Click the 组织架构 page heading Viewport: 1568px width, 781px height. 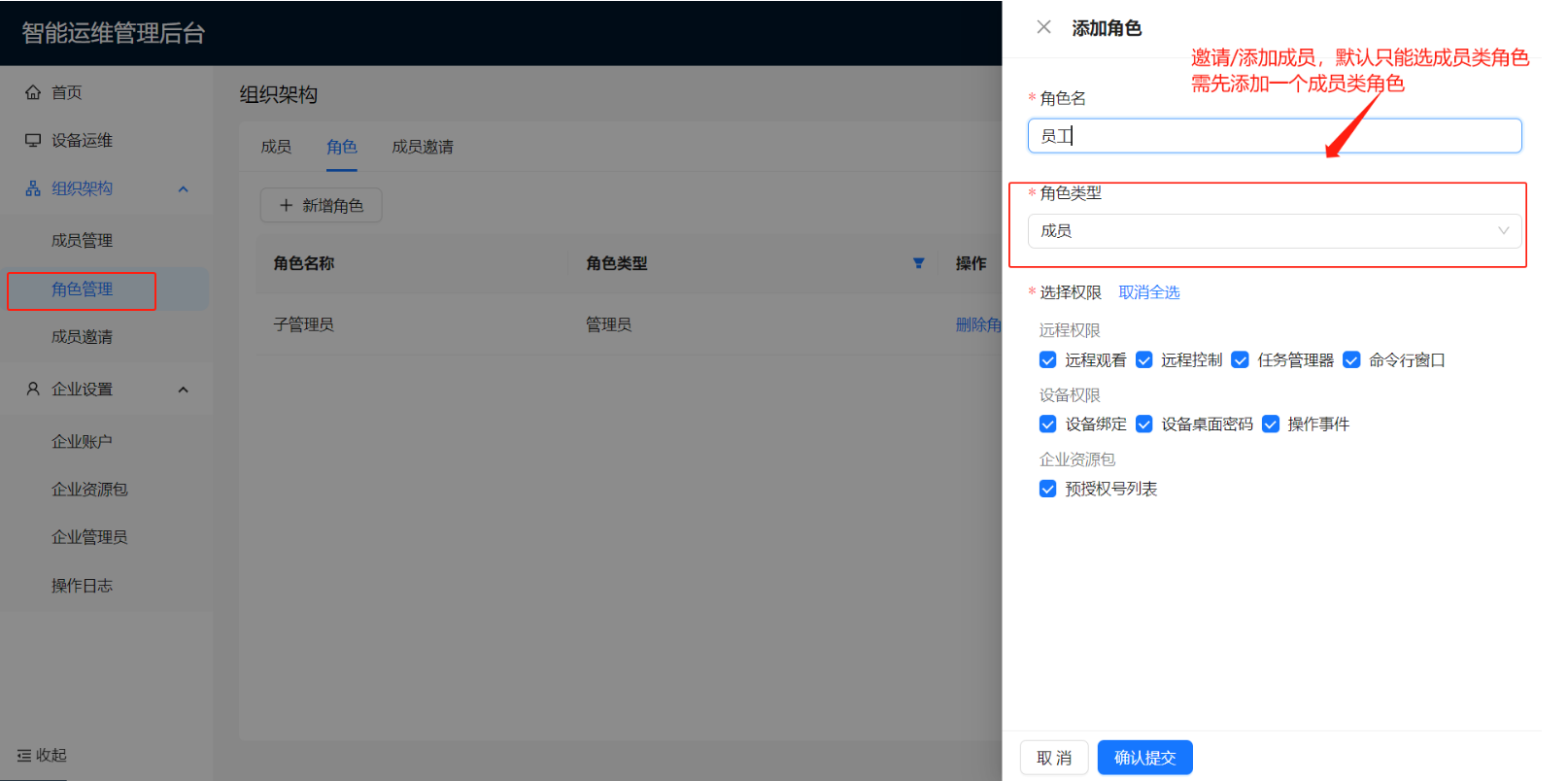(279, 94)
